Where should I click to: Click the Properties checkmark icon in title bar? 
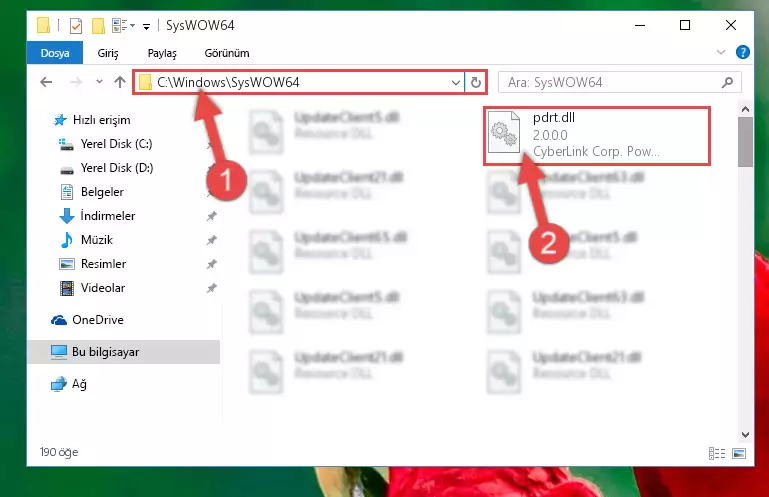pos(76,26)
